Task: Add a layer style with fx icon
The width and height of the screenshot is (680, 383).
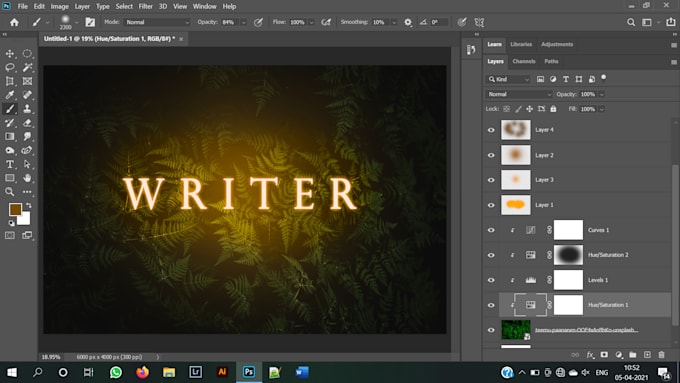Action: pyautogui.click(x=590, y=355)
